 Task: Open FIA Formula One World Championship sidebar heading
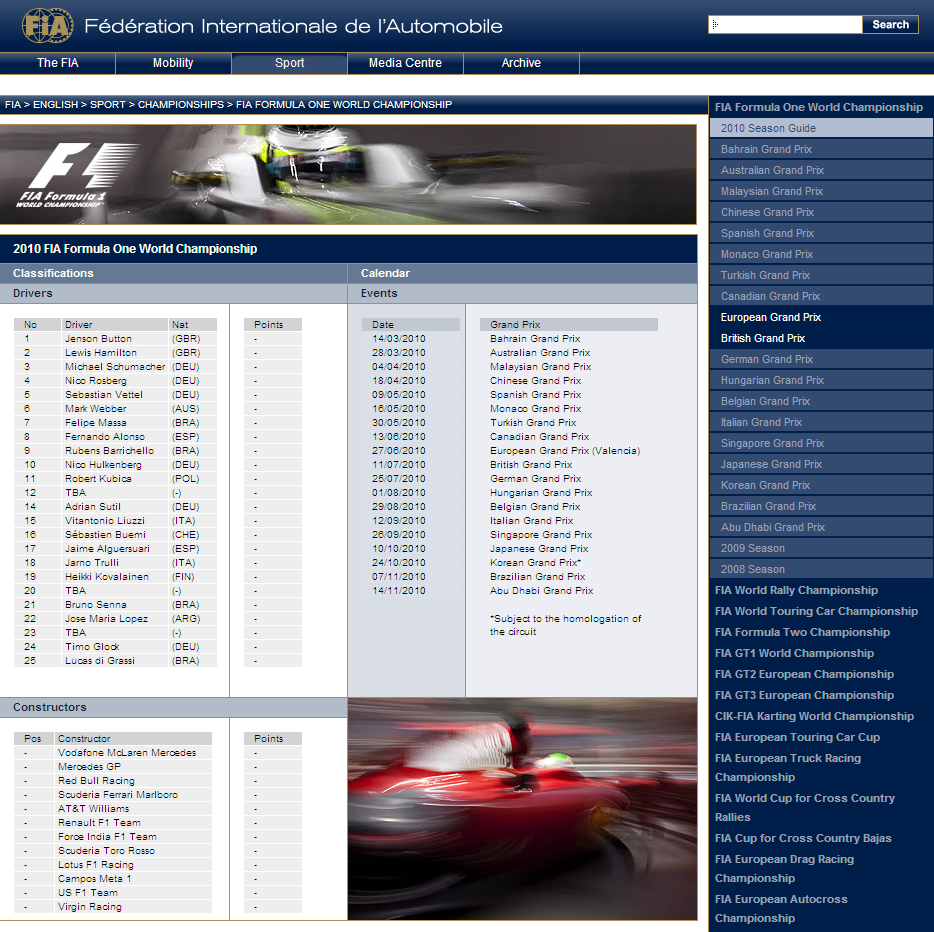coord(818,107)
